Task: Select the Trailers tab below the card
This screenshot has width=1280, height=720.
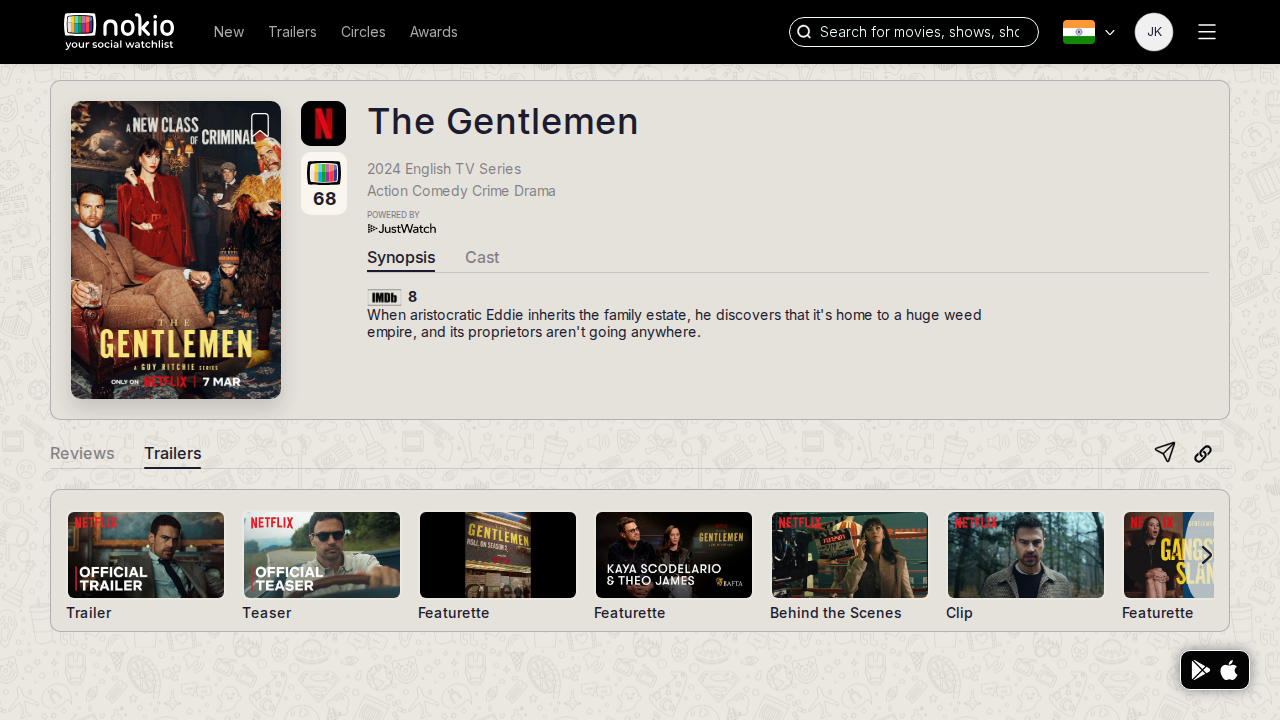Action: [173, 454]
